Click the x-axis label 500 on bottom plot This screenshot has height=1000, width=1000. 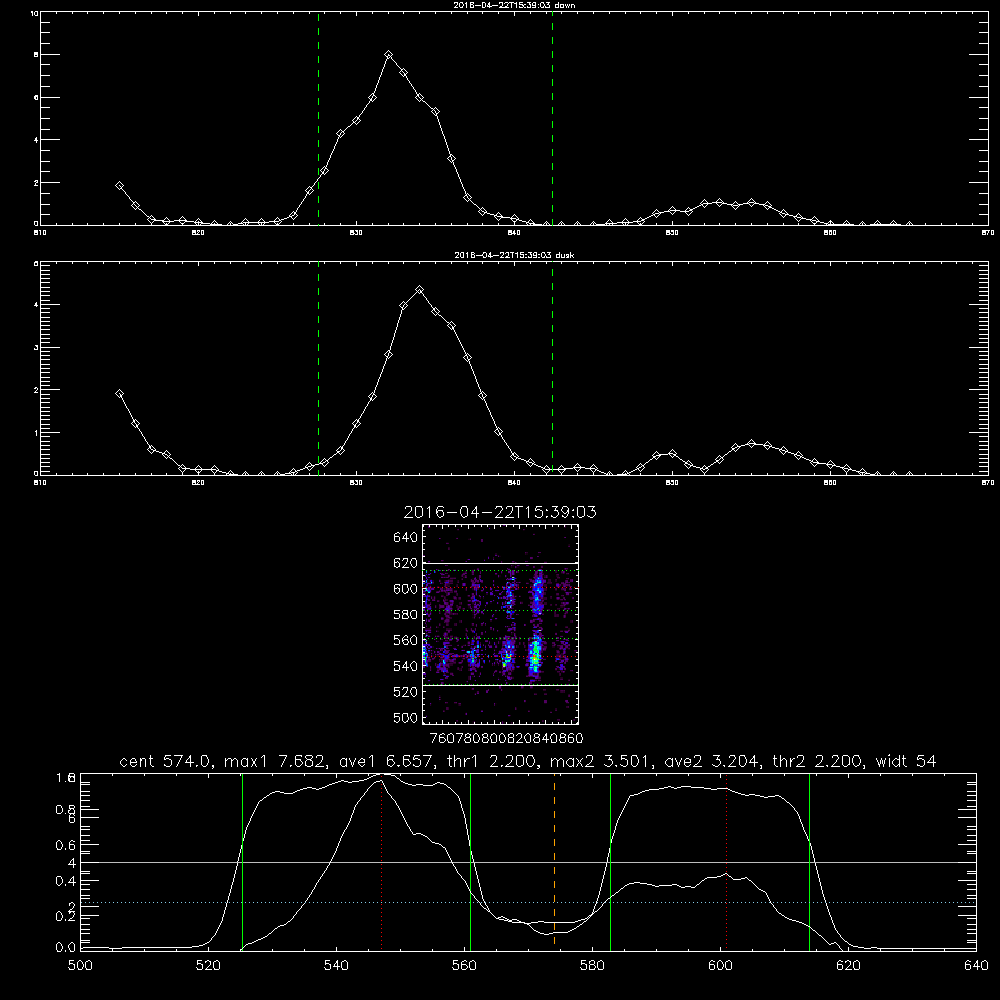(x=80, y=966)
